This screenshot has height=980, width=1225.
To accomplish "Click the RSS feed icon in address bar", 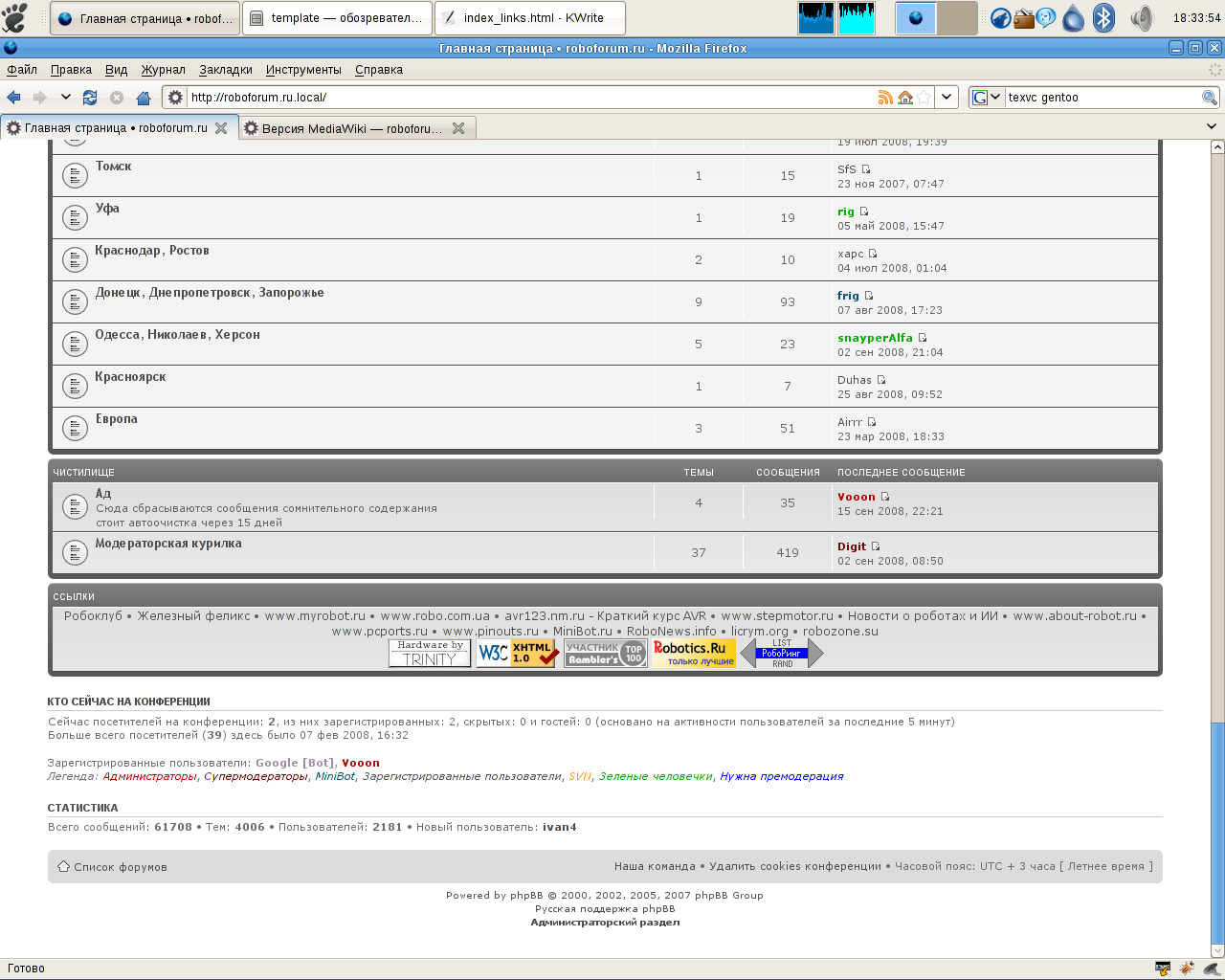I will tap(885, 98).
